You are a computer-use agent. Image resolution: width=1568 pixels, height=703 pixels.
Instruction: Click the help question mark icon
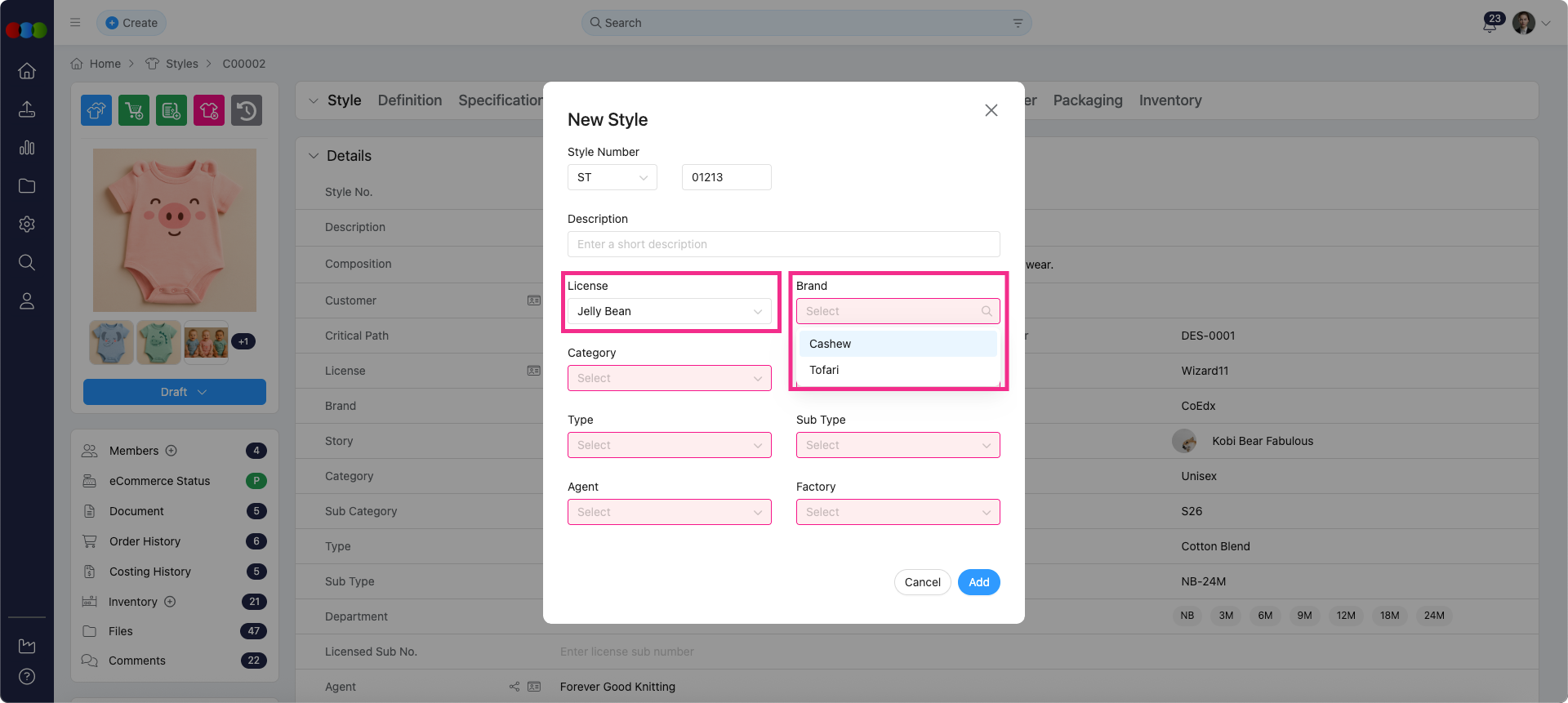coord(27,676)
